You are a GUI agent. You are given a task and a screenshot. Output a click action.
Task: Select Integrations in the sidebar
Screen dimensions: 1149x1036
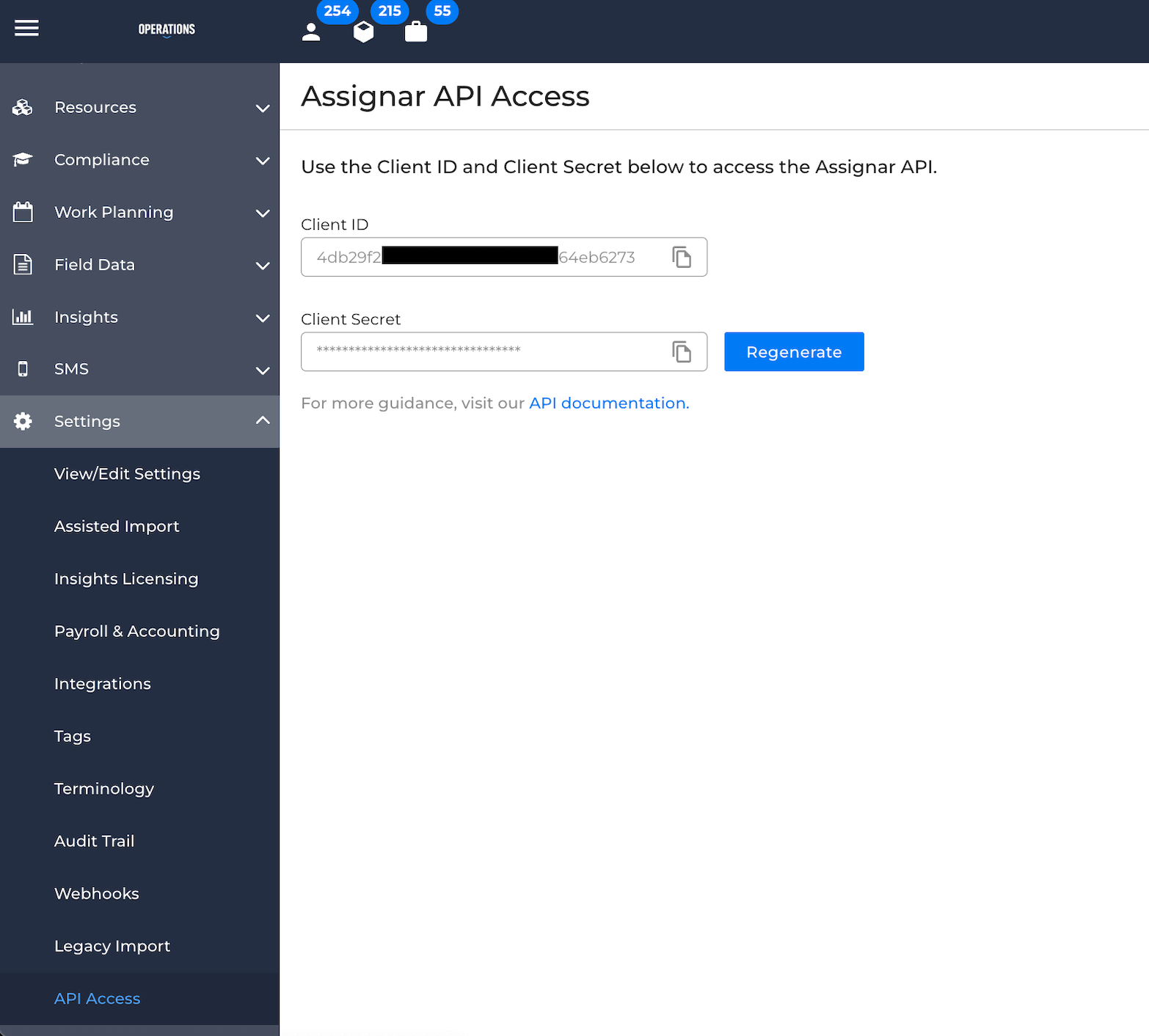pos(103,684)
